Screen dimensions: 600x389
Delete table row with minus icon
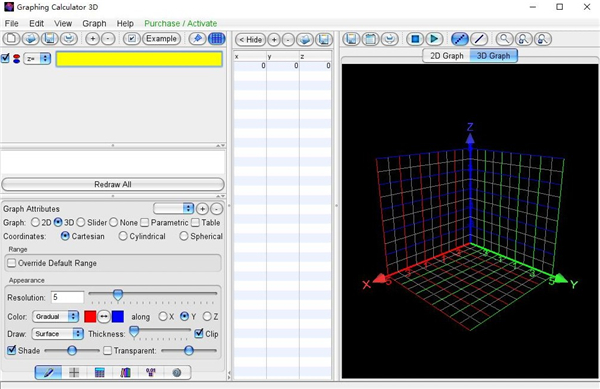click(289, 39)
